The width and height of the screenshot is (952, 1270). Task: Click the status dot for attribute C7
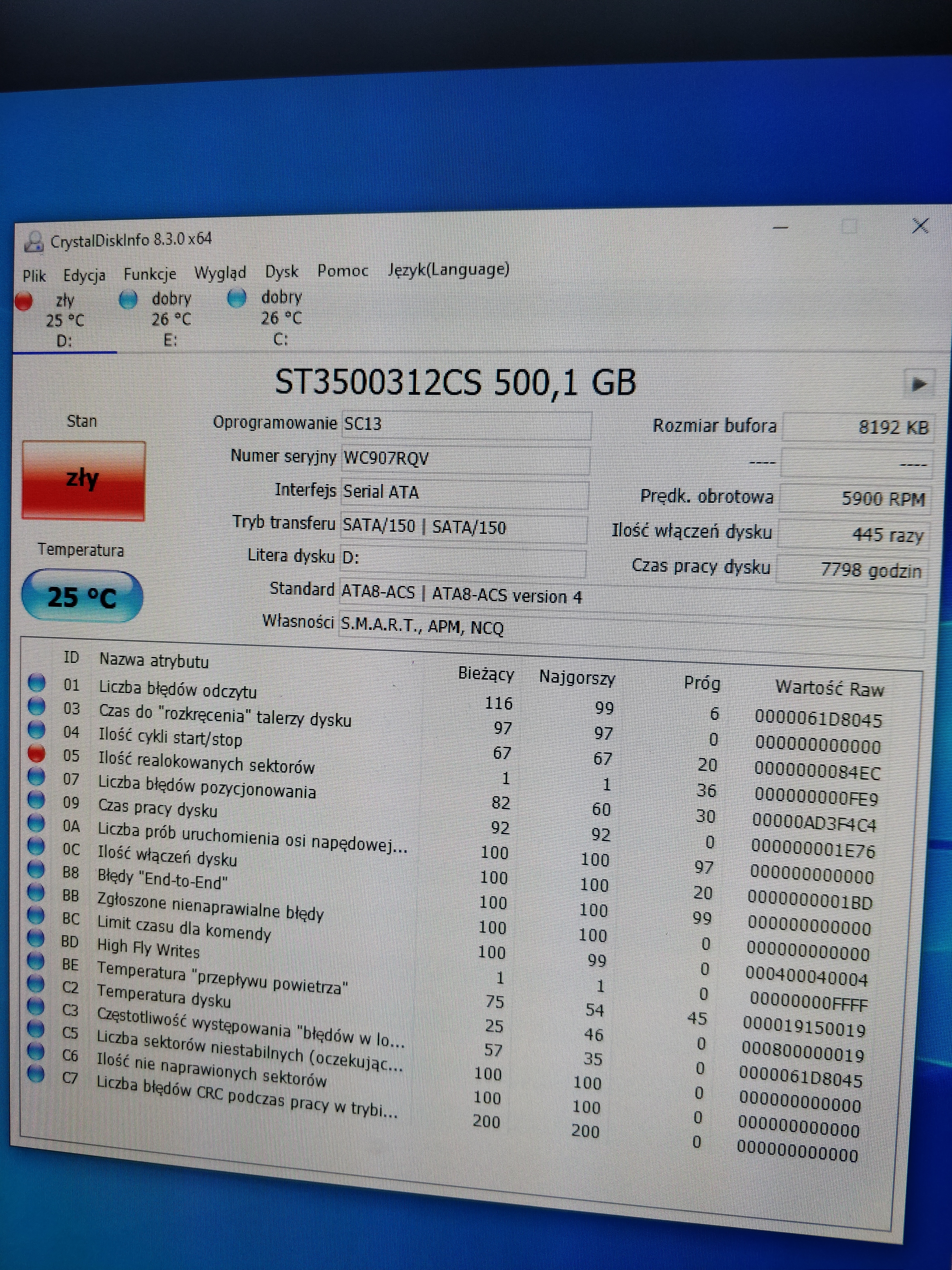pyautogui.click(x=36, y=1074)
